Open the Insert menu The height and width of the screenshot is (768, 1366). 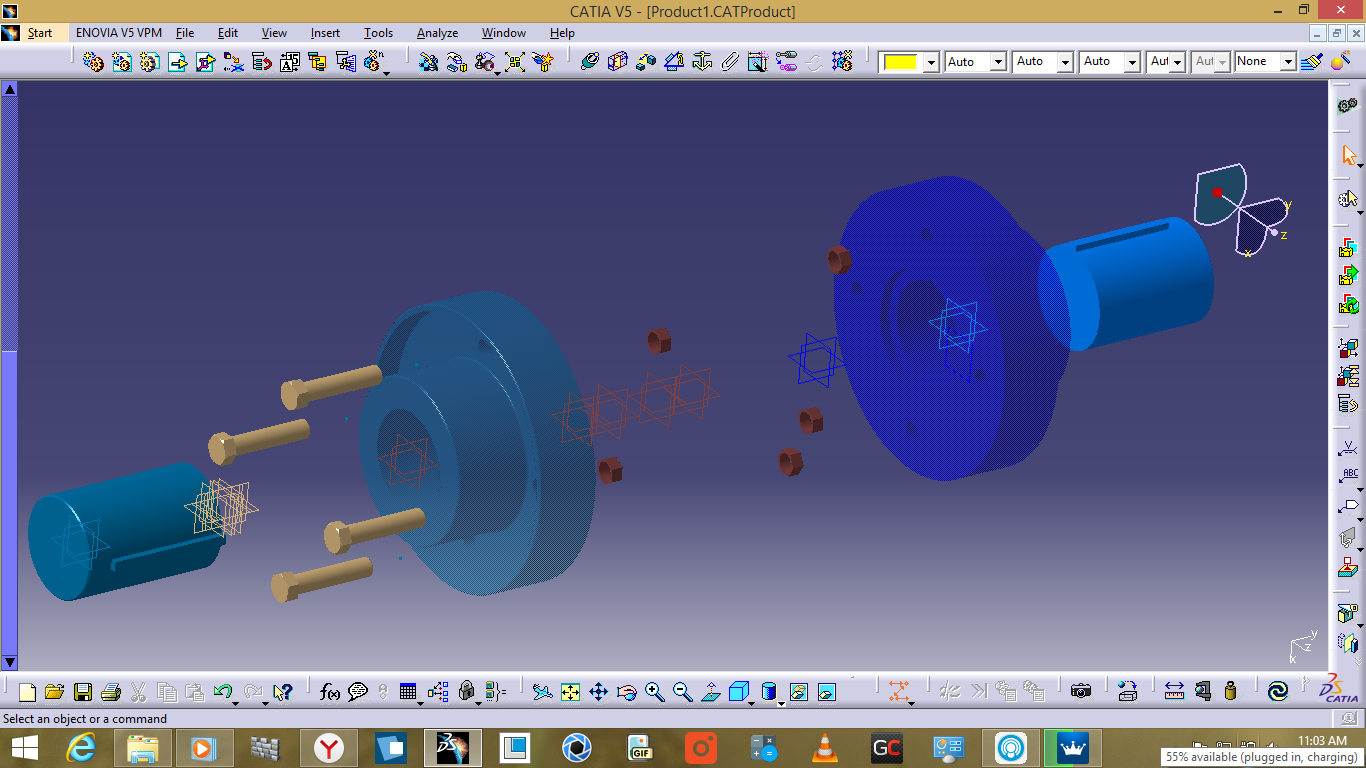[325, 33]
